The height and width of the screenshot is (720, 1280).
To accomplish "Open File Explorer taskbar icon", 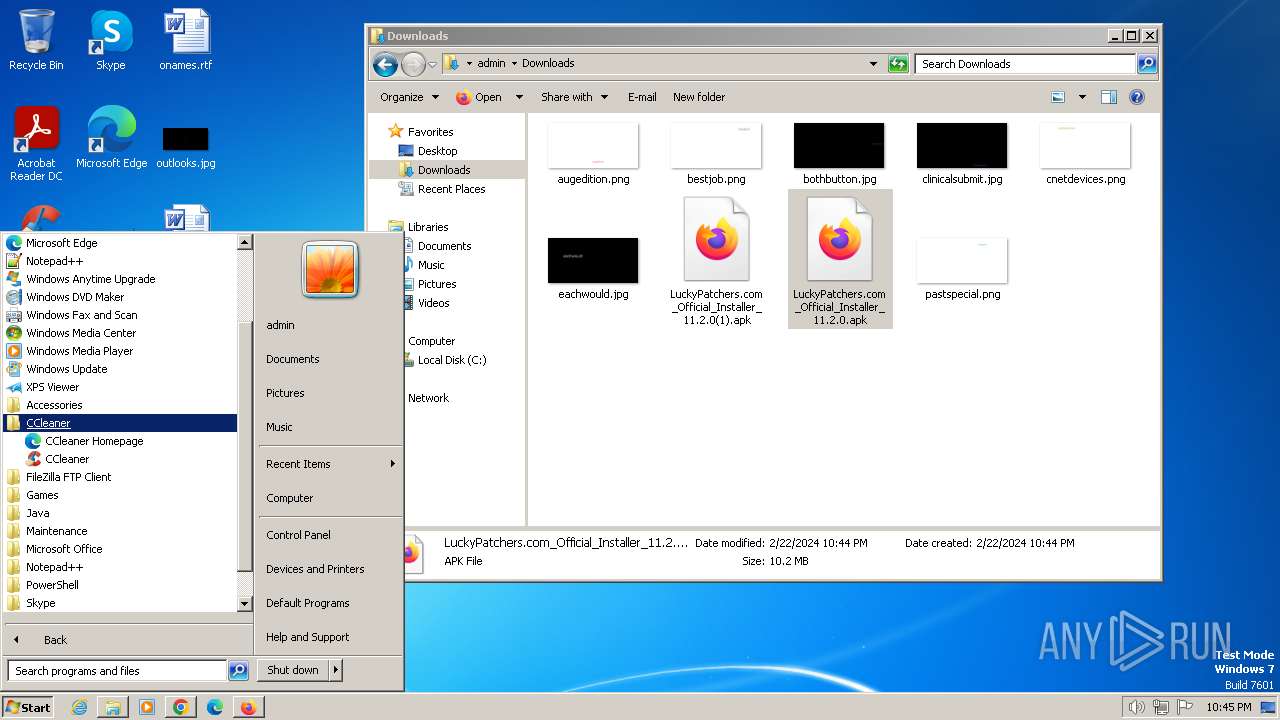I will tap(113, 707).
